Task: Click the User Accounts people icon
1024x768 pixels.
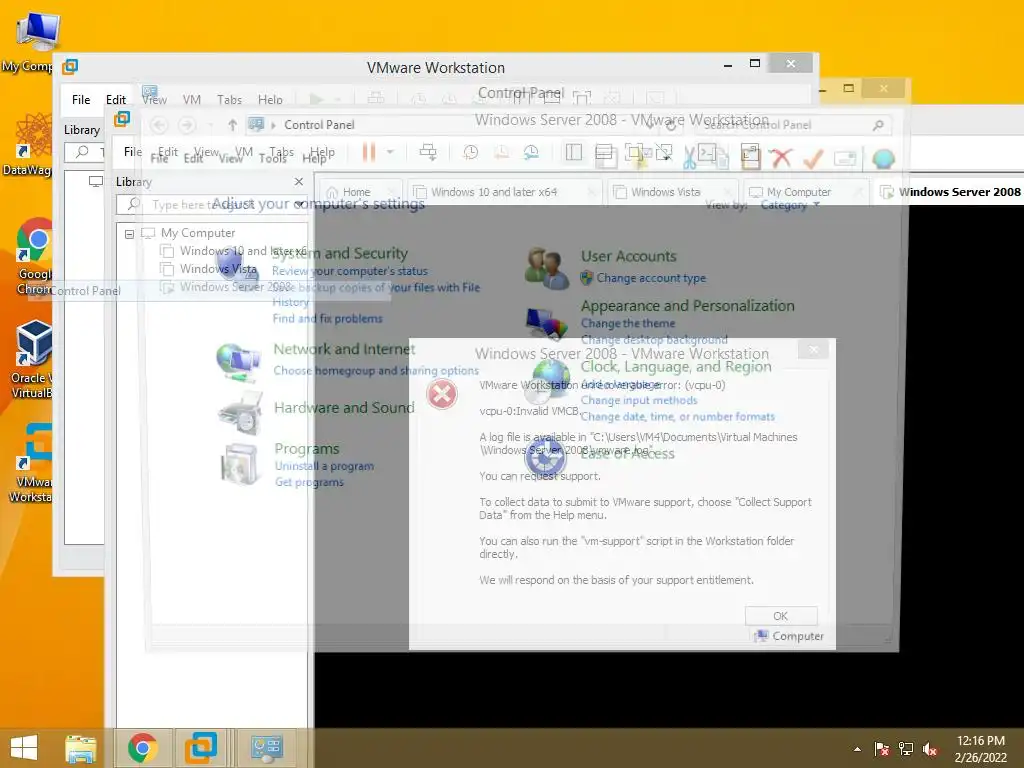Action: click(547, 268)
